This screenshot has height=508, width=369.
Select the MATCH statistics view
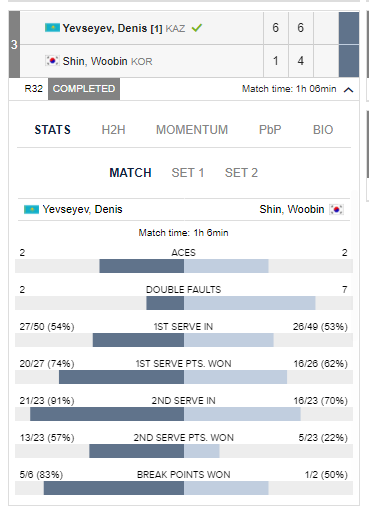coord(131,173)
